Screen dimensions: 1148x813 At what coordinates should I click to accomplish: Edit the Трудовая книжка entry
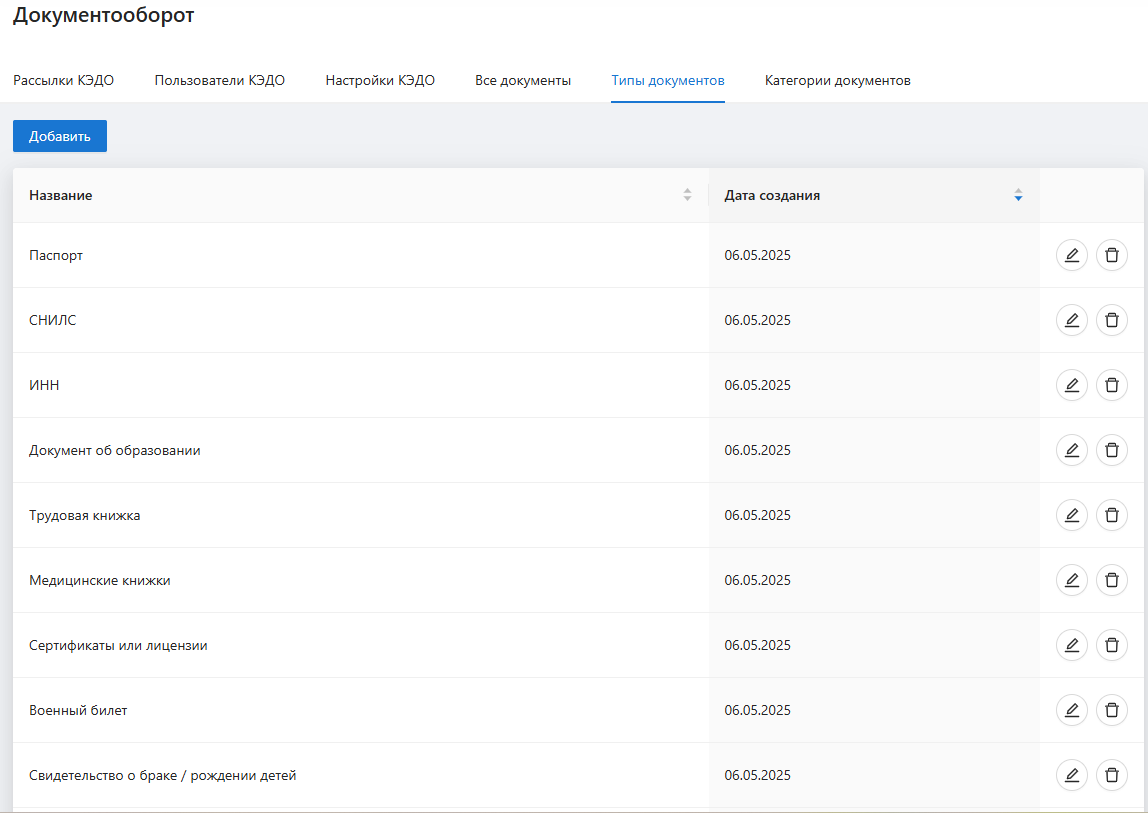coord(1071,515)
